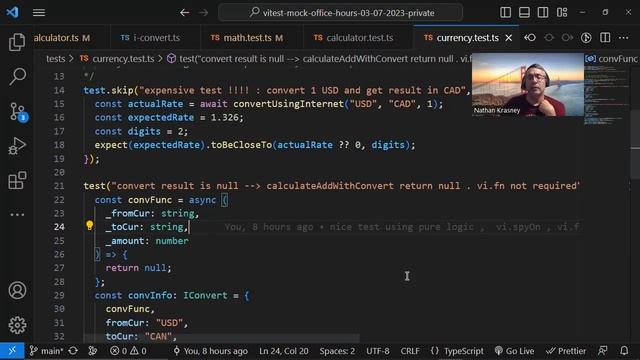Toggle the secondary side bar layout icon

[x=543, y=13]
